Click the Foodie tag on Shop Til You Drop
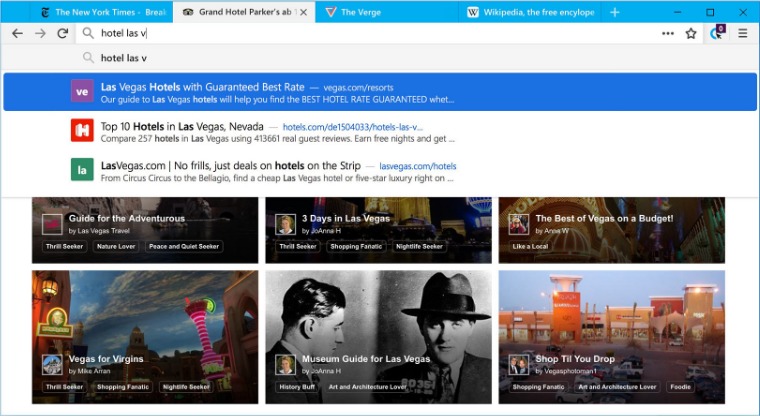Viewport: 760px width, 416px height. 681,387
